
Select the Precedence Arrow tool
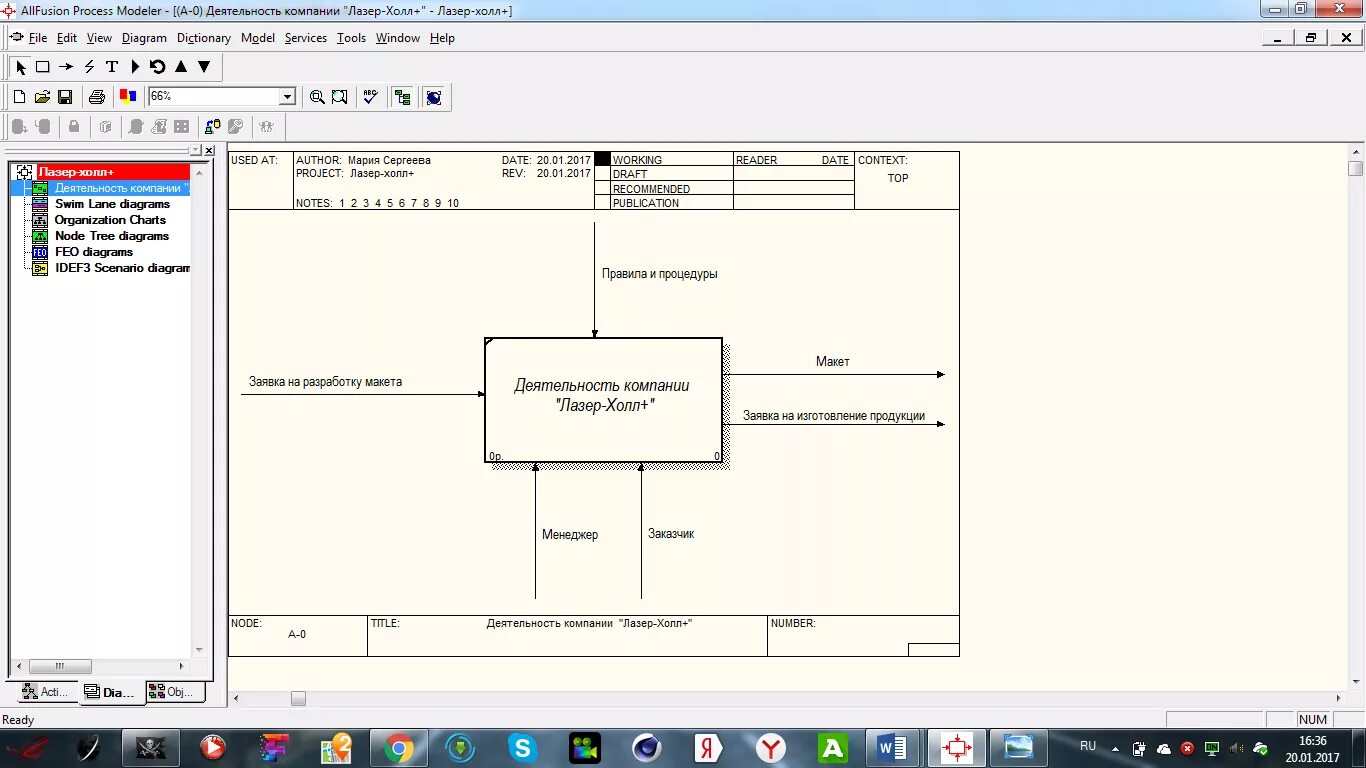pos(66,67)
